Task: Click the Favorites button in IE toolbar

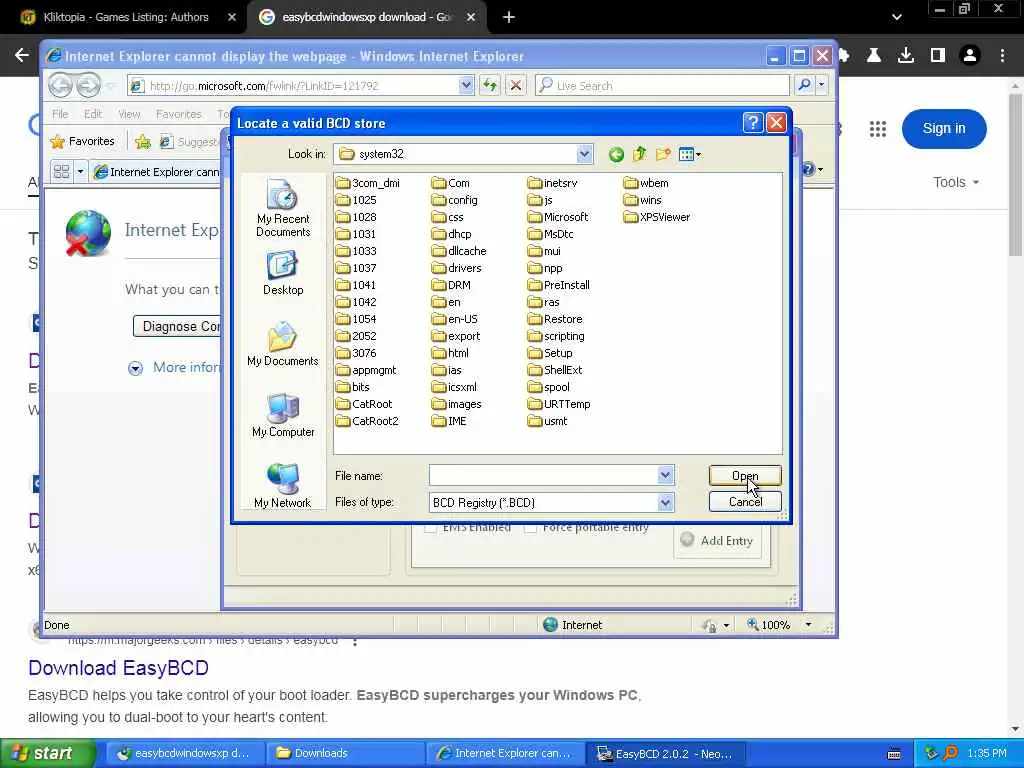Action: pos(83,141)
